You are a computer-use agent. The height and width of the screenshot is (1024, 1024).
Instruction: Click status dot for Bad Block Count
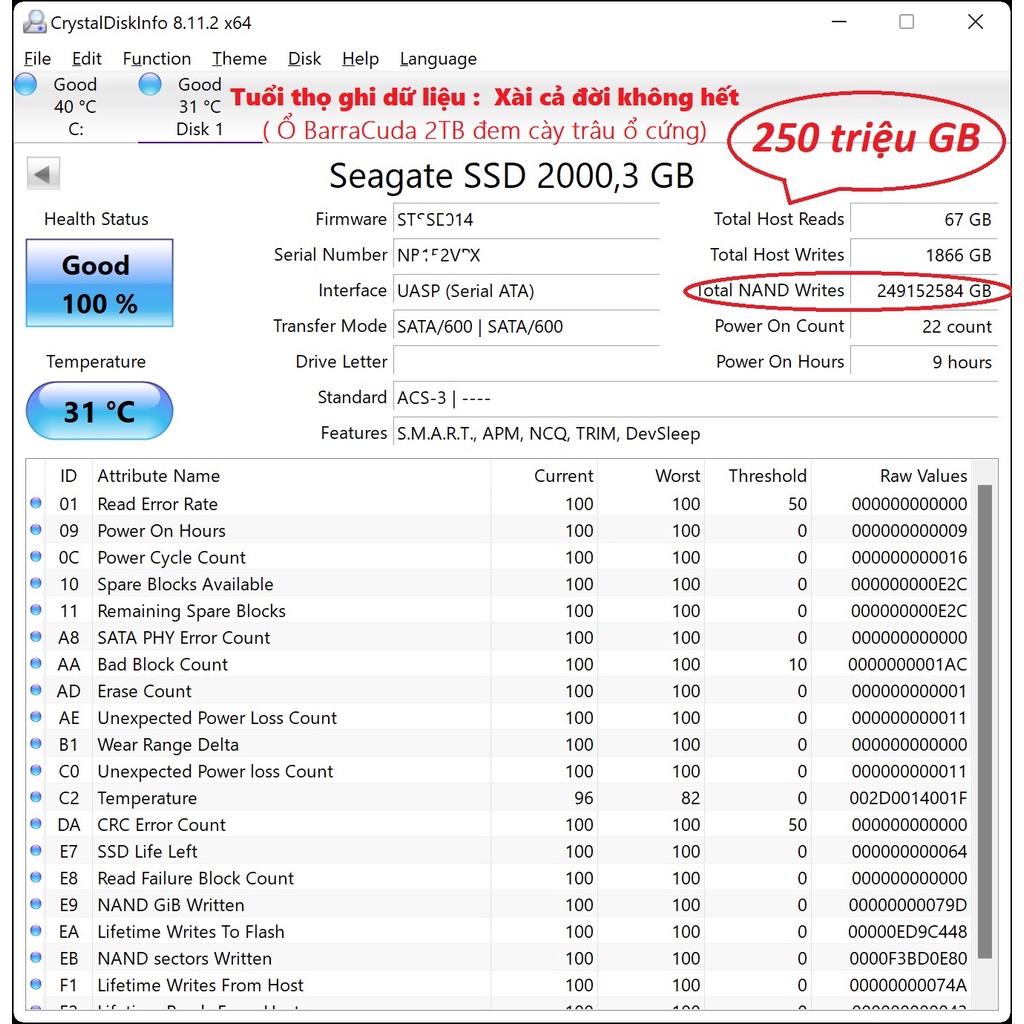pyautogui.click(x=36, y=664)
